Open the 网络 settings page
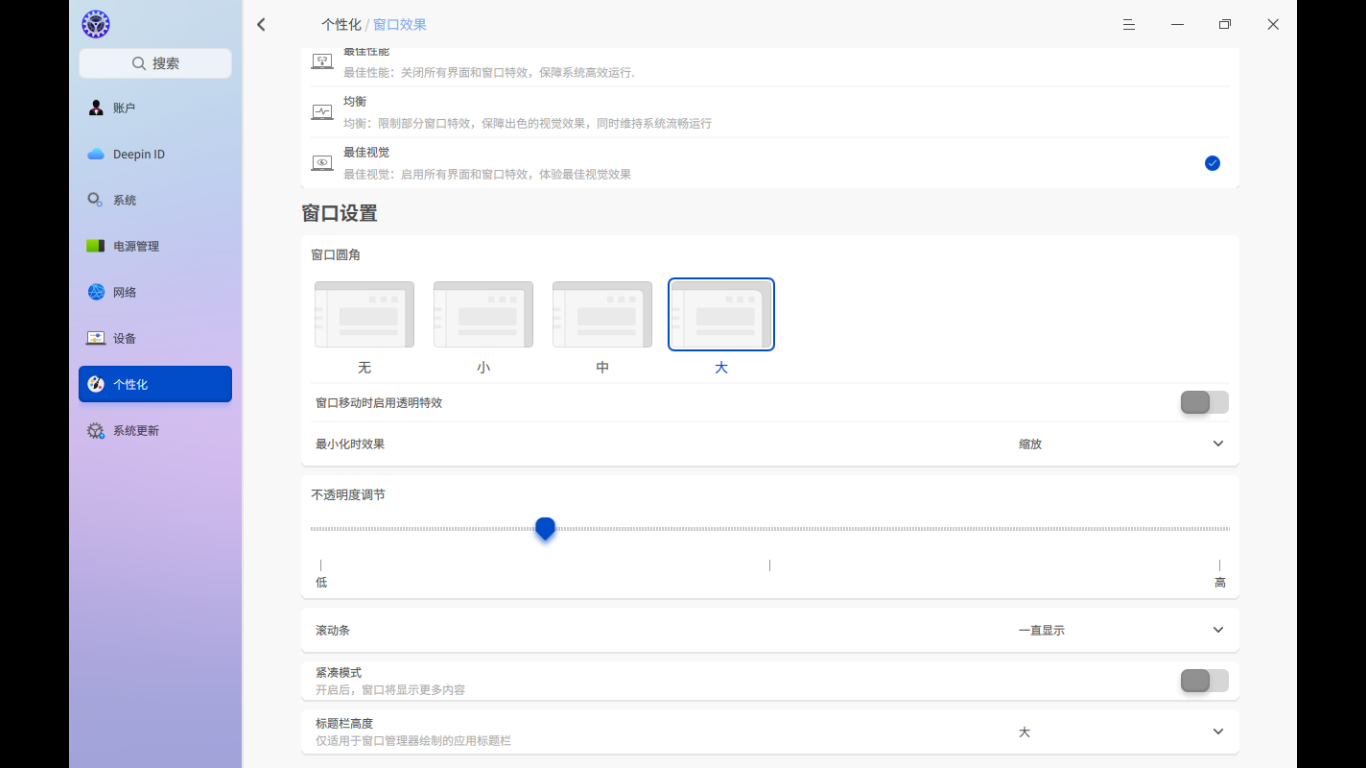Screen dimensions: 1366x768 click(x=155, y=292)
